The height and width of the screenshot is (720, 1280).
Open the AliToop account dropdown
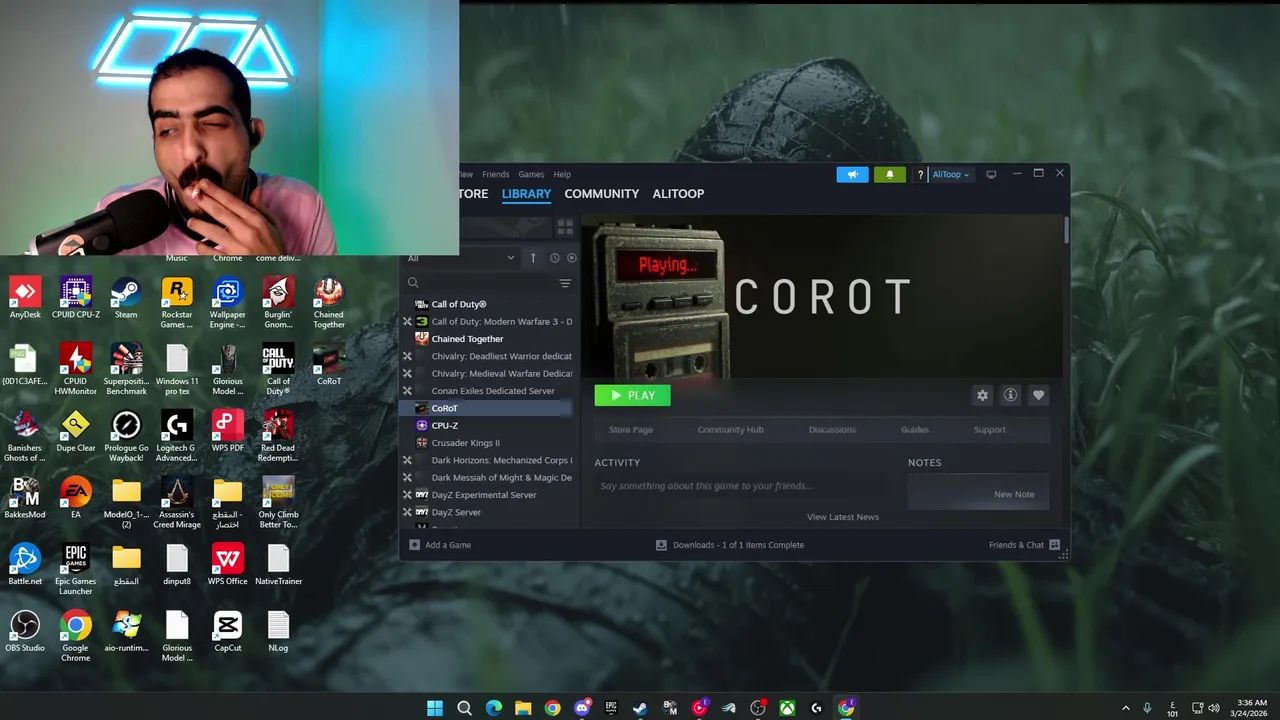click(950, 175)
